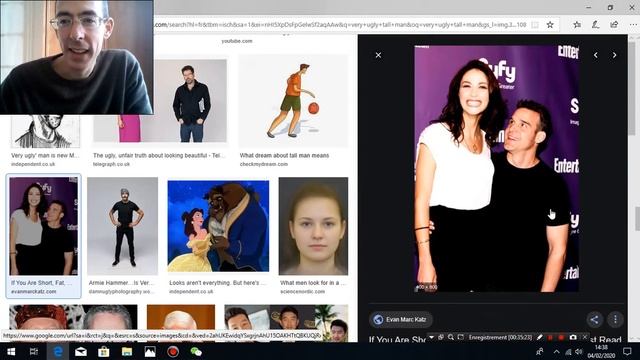Screen dimensions: 640x360
Task: Open network status in tray
Action: 568,351
